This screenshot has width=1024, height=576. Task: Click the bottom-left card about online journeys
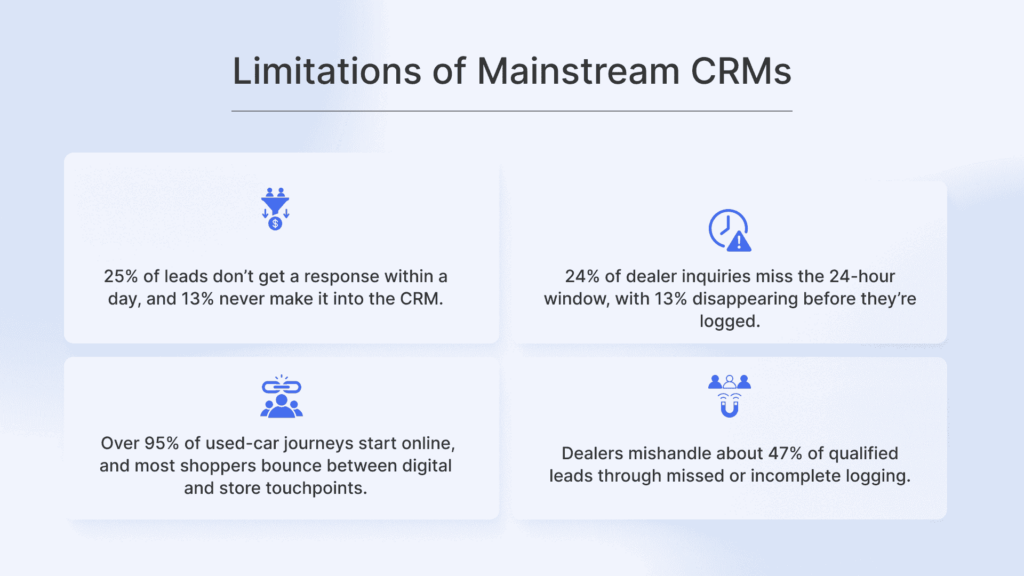click(281, 438)
